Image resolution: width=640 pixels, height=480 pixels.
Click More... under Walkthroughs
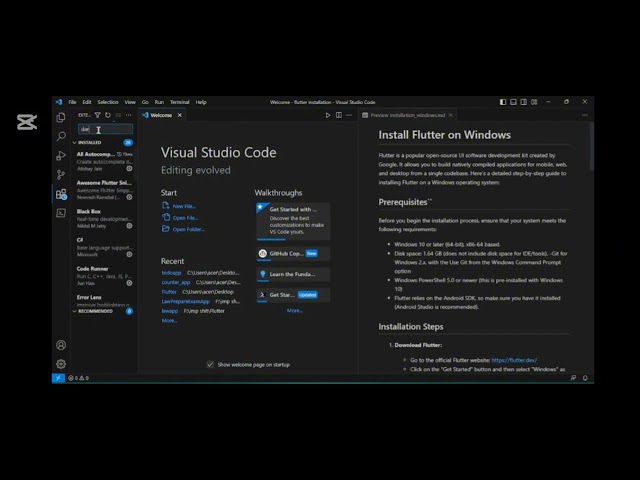tap(294, 311)
